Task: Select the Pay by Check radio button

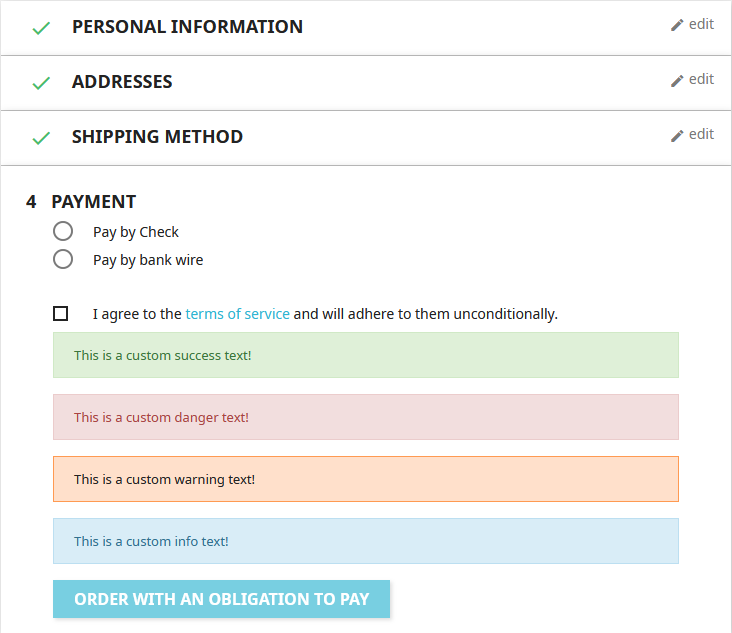Action: (63, 232)
